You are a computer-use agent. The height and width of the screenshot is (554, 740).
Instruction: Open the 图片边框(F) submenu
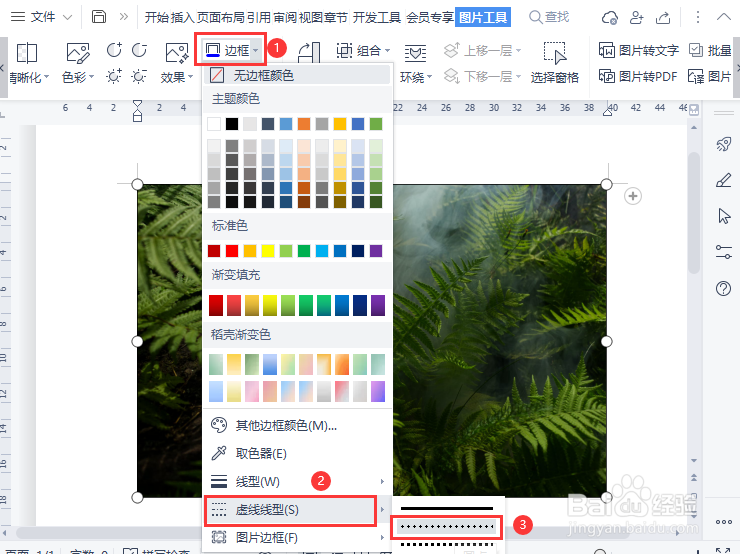pos(297,537)
